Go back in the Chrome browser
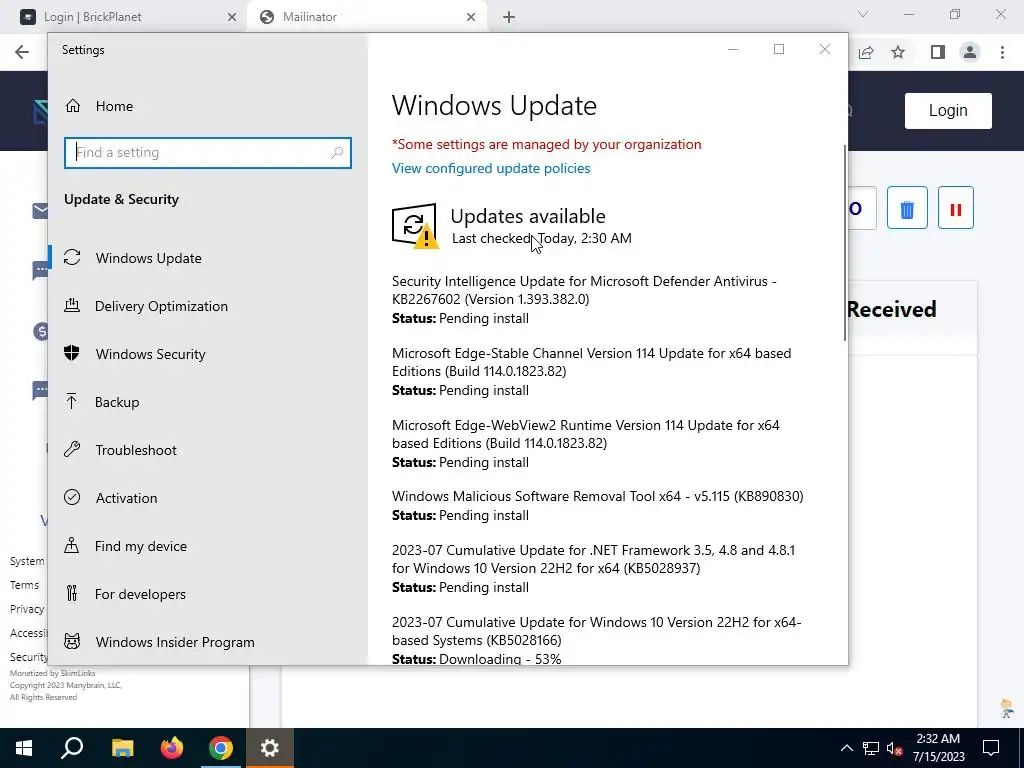Viewport: 1024px width, 768px height. coord(22,52)
